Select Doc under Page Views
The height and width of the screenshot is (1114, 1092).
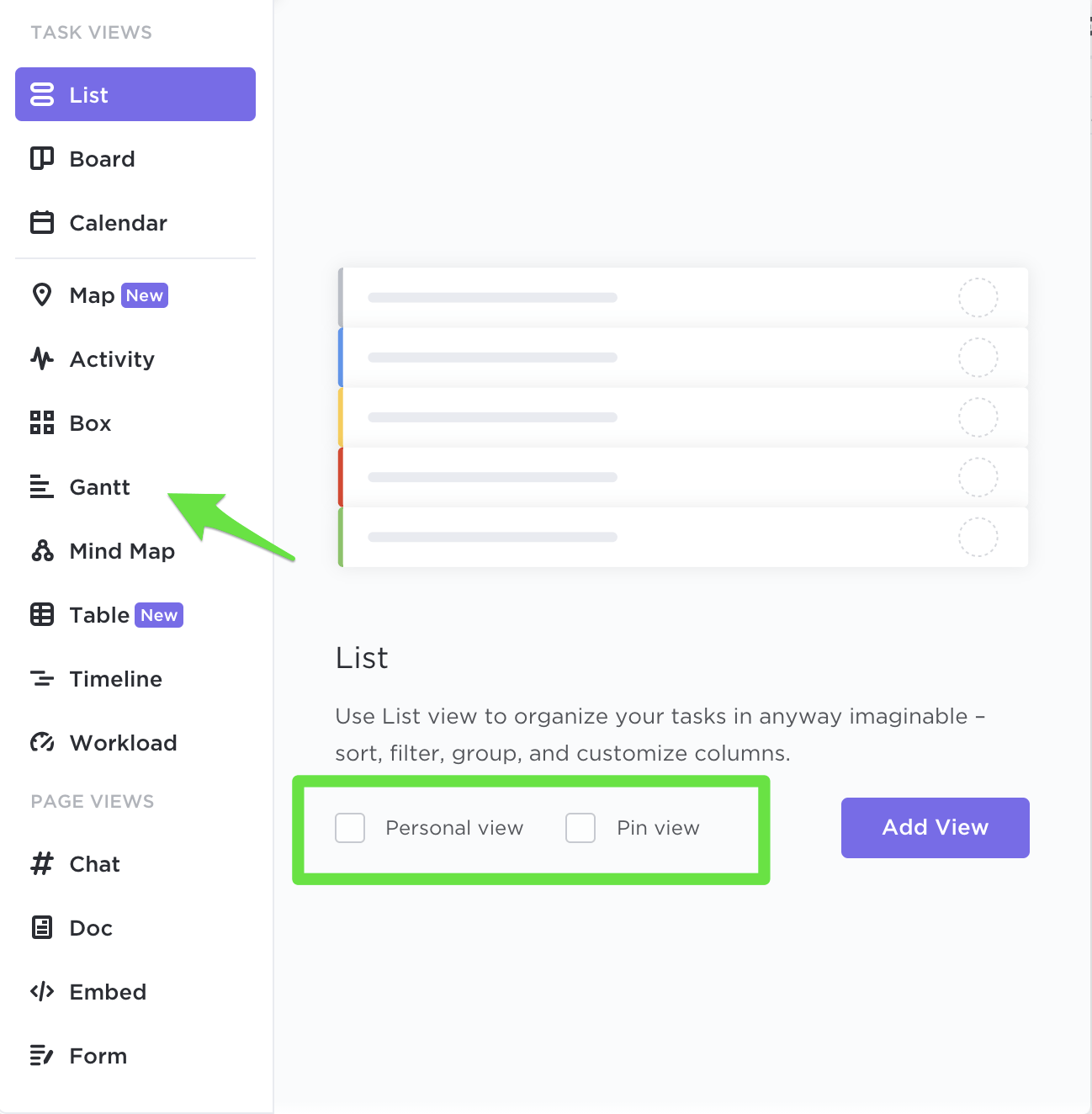91,928
